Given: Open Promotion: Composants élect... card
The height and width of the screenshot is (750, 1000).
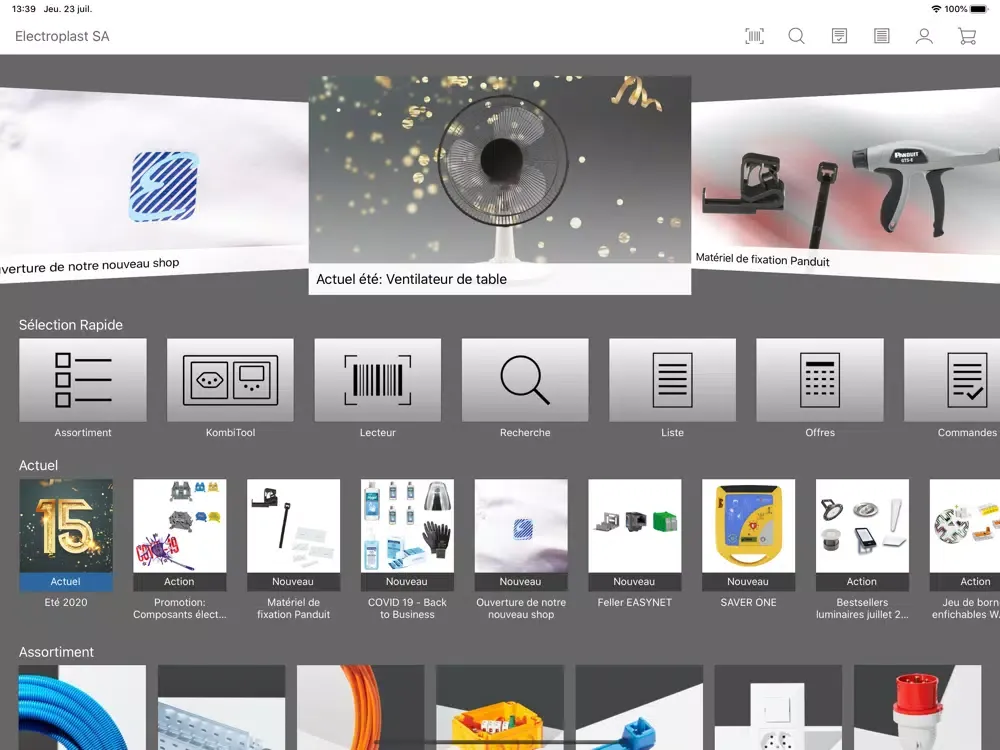Looking at the screenshot, I should pyautogui.click(x=180, y=550).
